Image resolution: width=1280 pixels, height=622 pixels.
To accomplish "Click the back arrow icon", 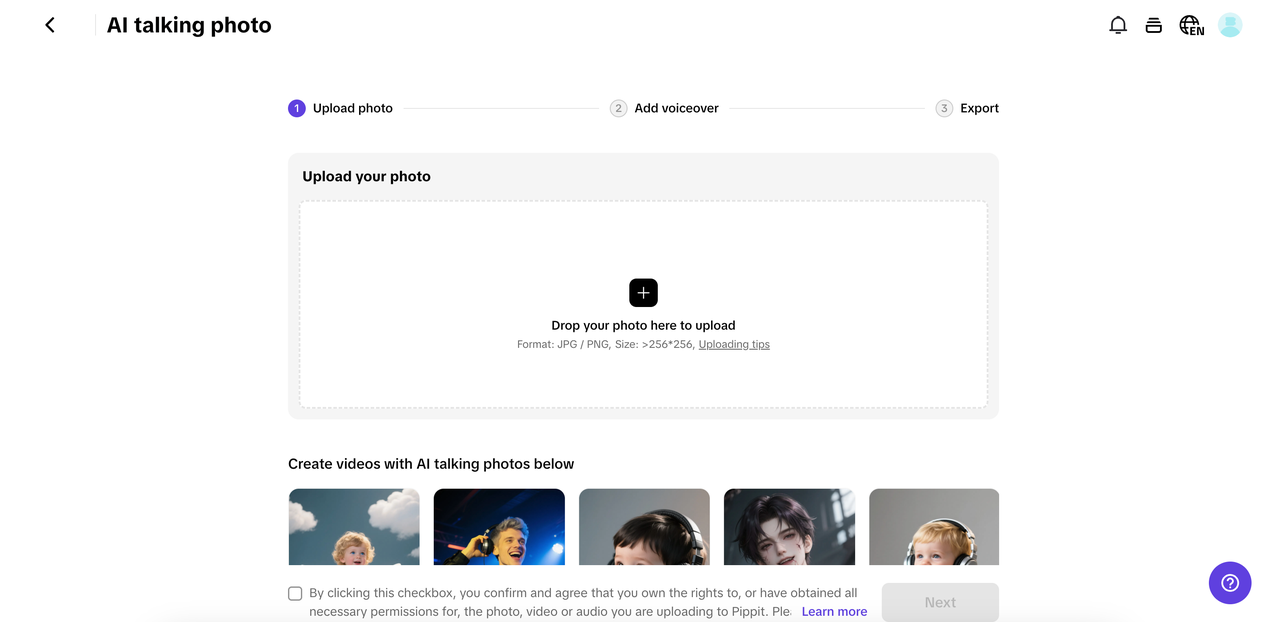I will point(50,25).
